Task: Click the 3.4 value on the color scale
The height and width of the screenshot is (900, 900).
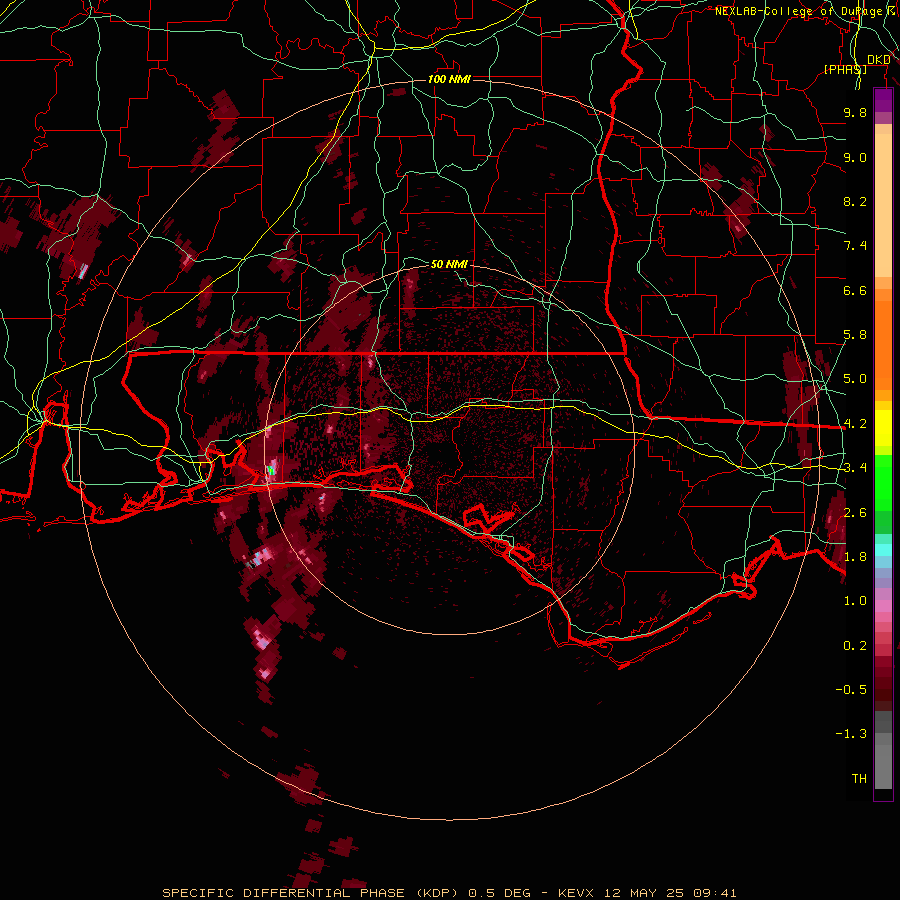Action: click(855, 468)
